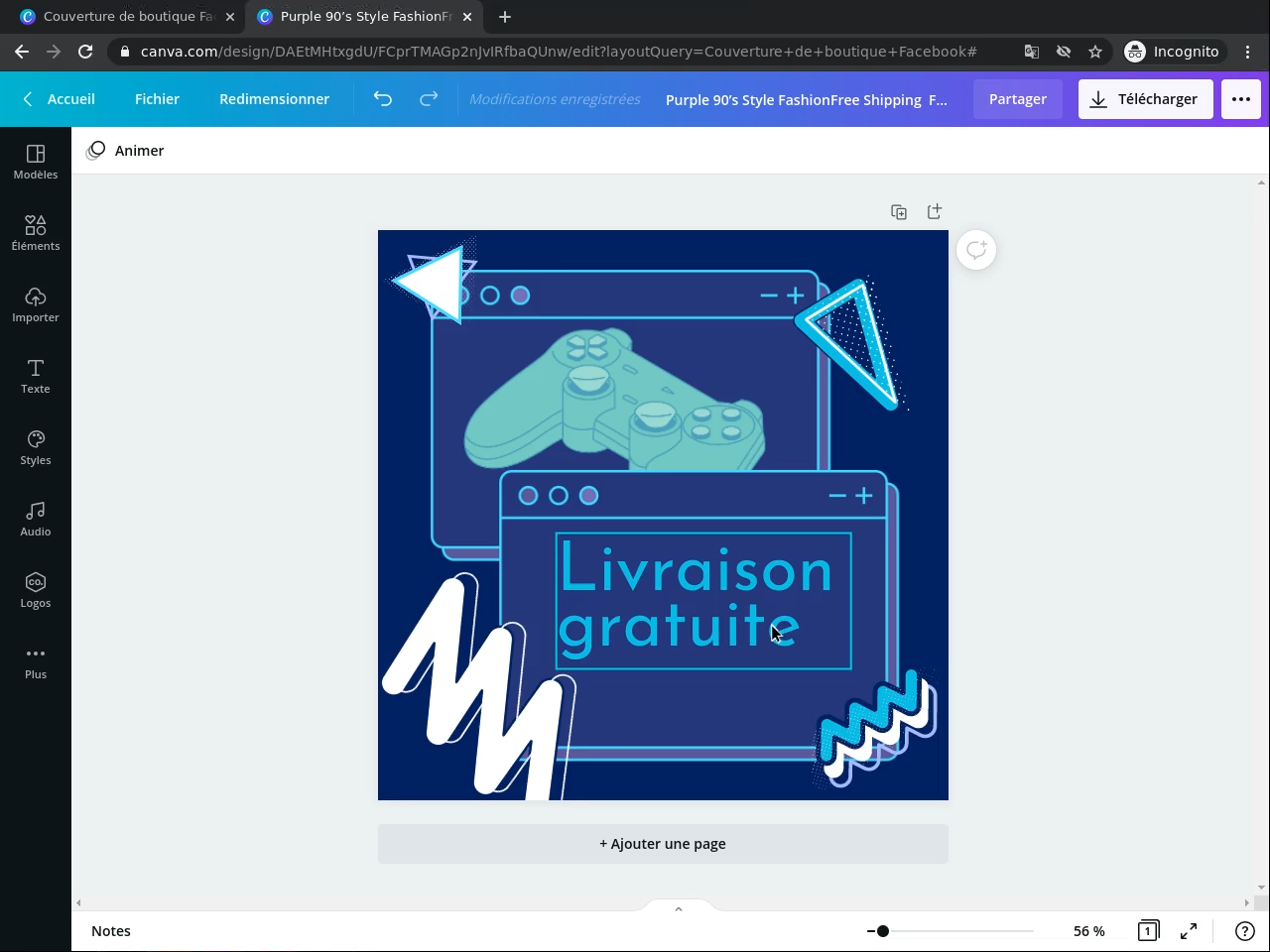Image resolution: width=1270 pixels, height=952 pixels.
Task: Open the Importer uploads panel
Action: [x=36, y=304]
